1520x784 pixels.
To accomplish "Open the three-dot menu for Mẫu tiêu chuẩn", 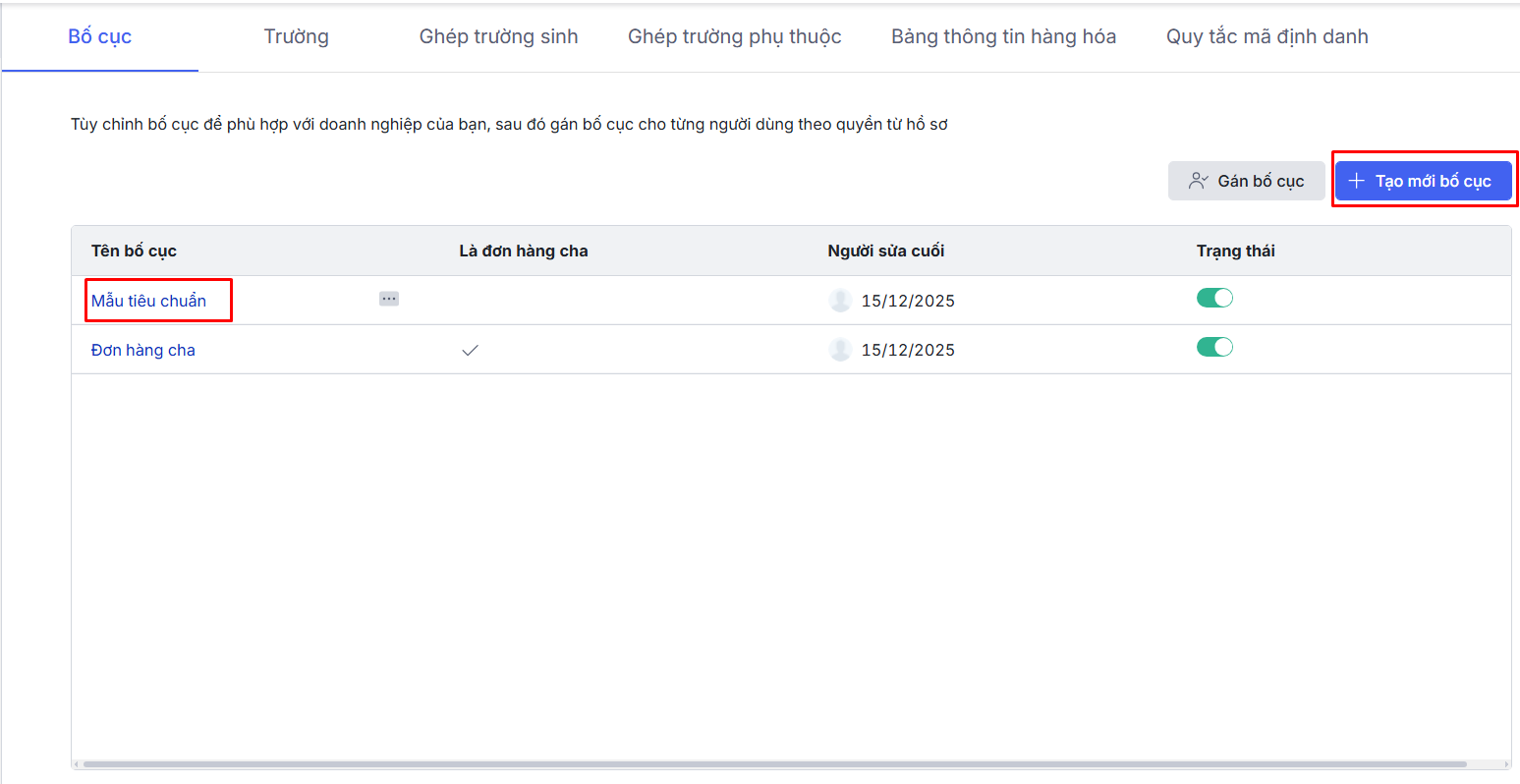I will [x=389, y=299].
